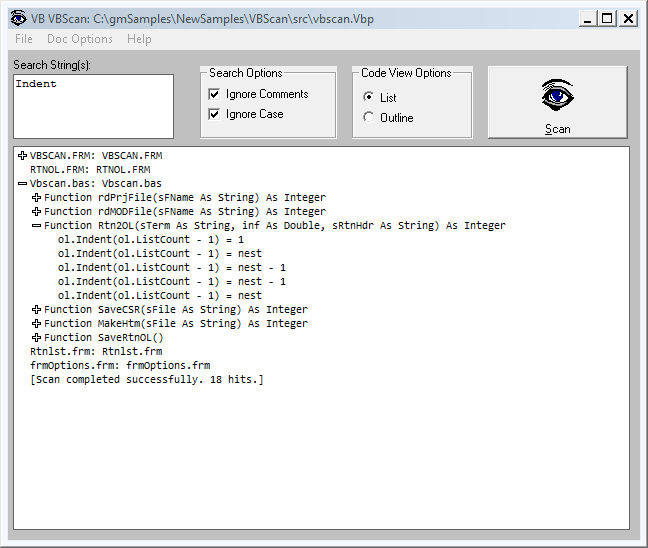Uncheck the Ignore Case checkbox
The height and width of the screenshot is (548, 648).
214,114
